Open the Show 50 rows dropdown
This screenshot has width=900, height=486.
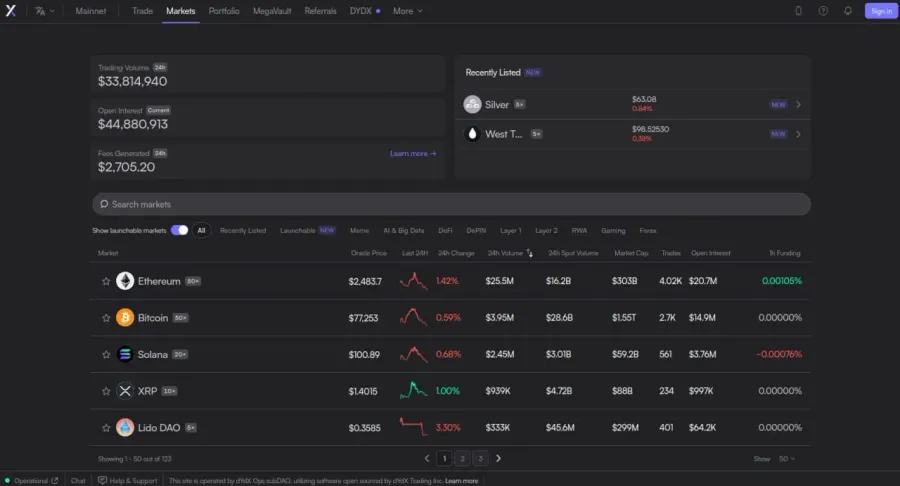[786, 459]
